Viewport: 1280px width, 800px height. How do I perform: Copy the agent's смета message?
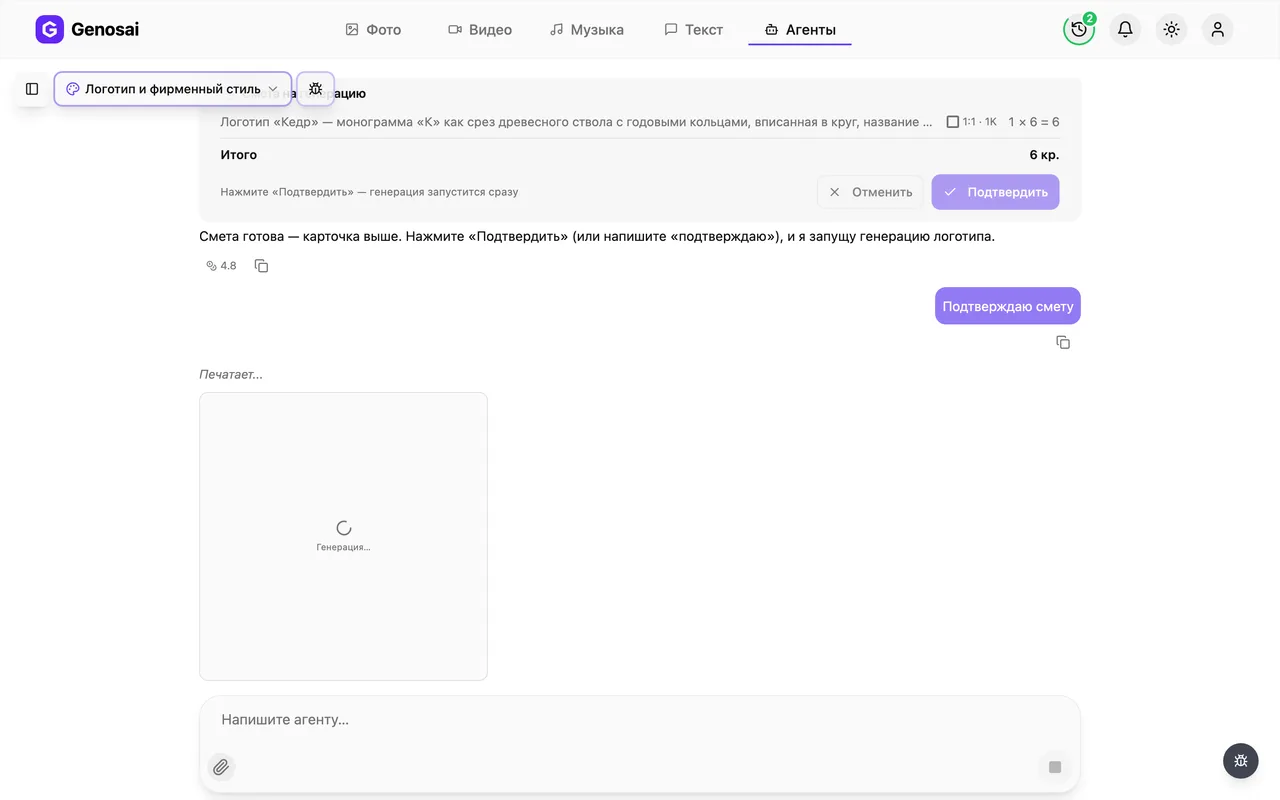click(261, 266)
